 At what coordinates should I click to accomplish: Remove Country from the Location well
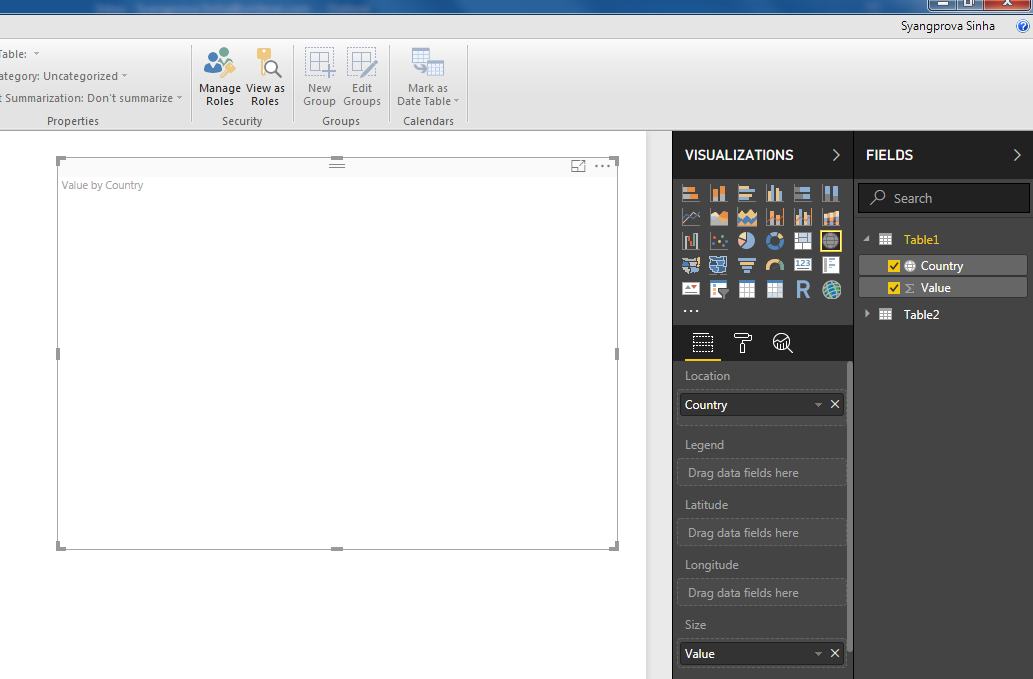pyautogui.click(x=835, y=404)
